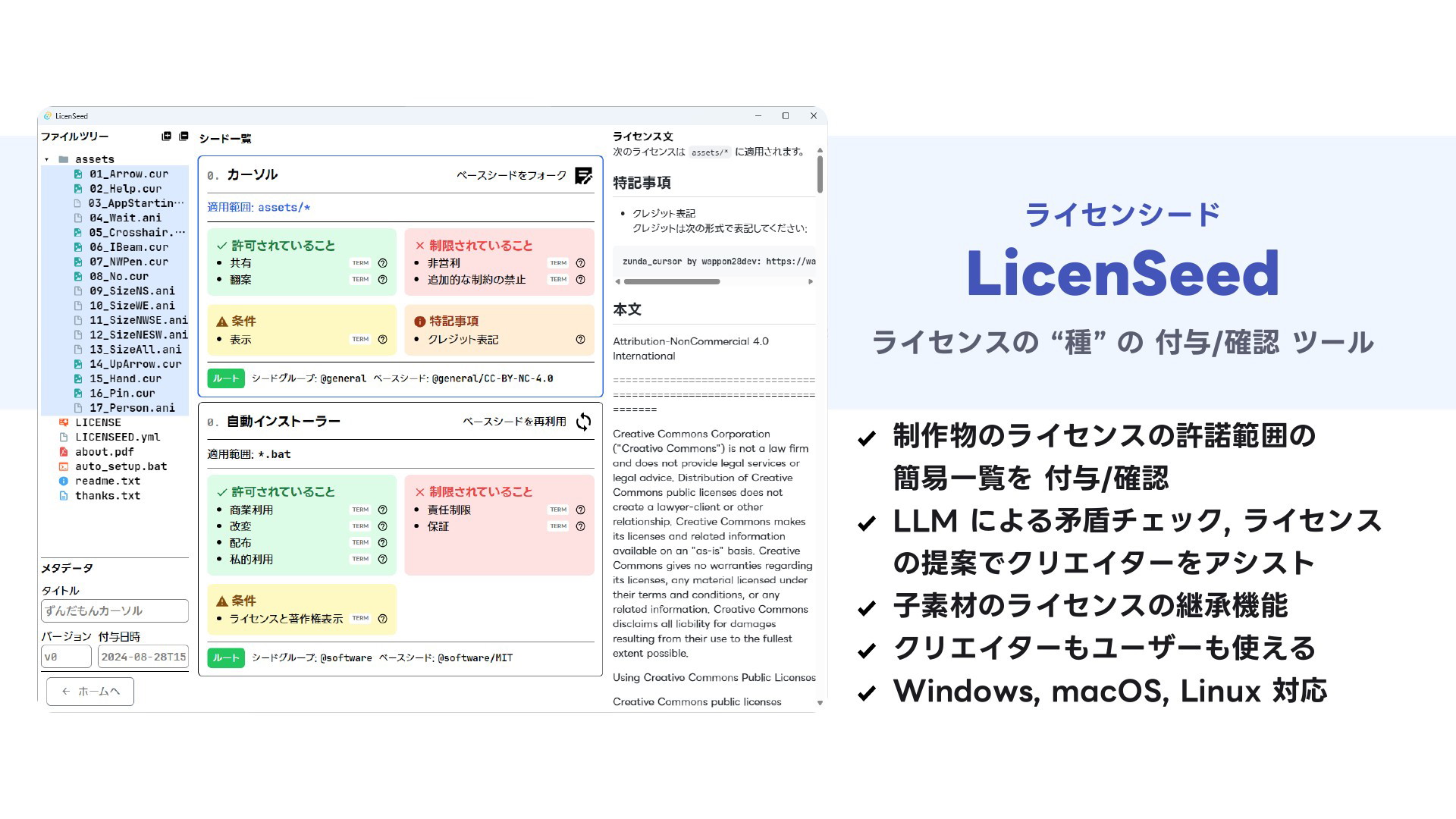Click the info icon of readme.txt
The width and height of the screenshot is (1456, 819).
click(x=64, y=482)
